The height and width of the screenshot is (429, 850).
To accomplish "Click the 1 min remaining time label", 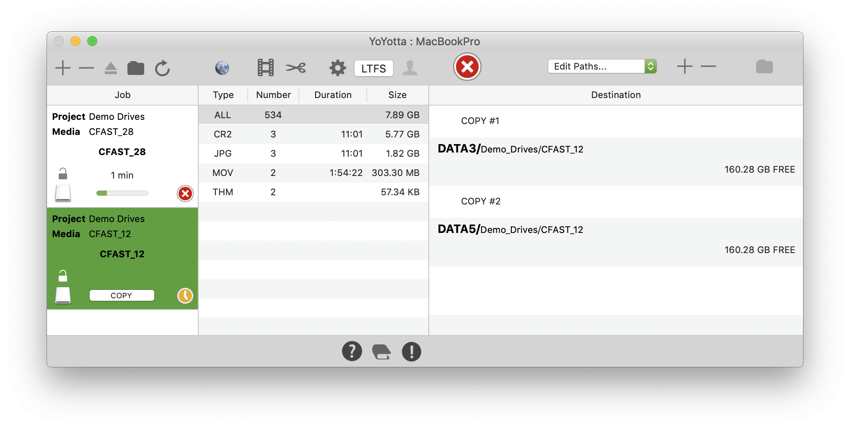I will click(x=122, y=175).
